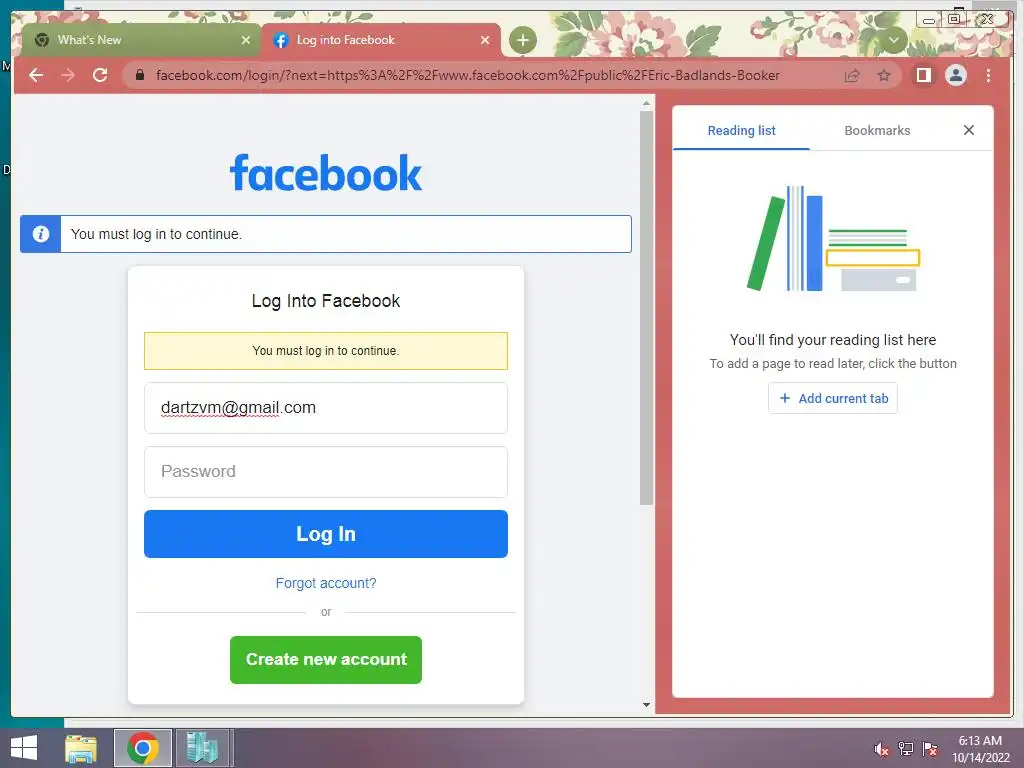
Task: Click the blue info icon in banner
Action: (x=40, y=234)
